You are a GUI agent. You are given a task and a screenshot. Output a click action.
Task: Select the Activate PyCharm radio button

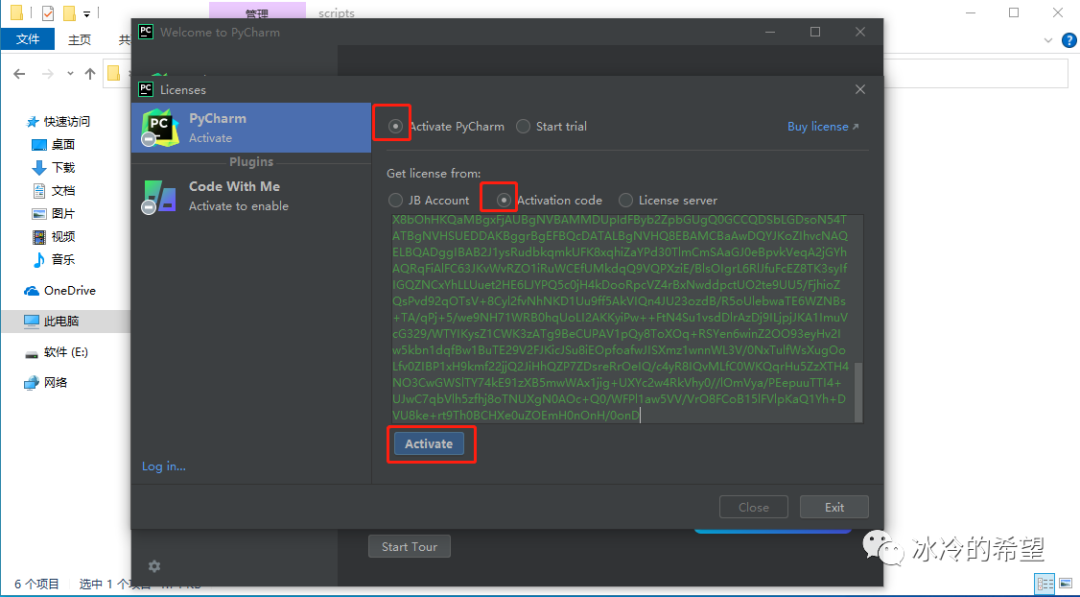(395, 127)
